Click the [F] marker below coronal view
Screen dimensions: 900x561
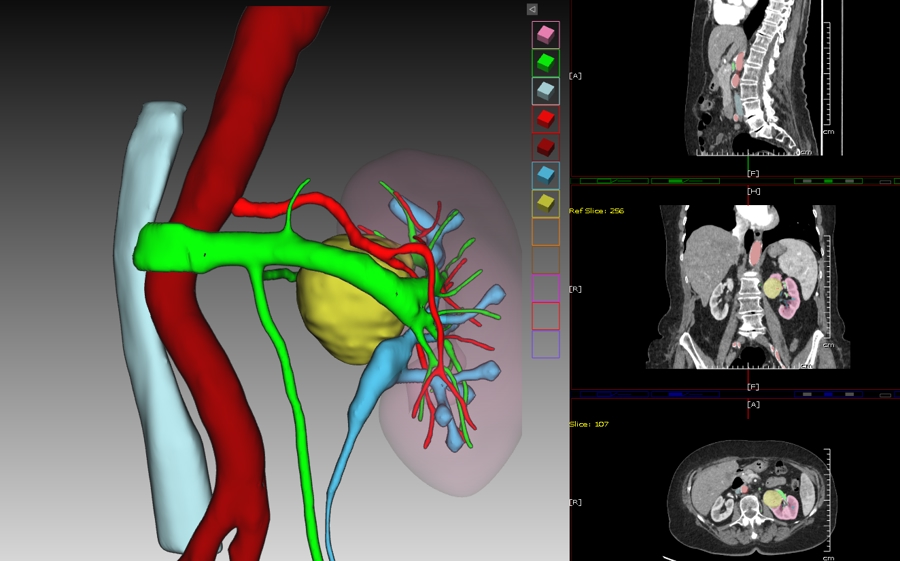point(754,386)
